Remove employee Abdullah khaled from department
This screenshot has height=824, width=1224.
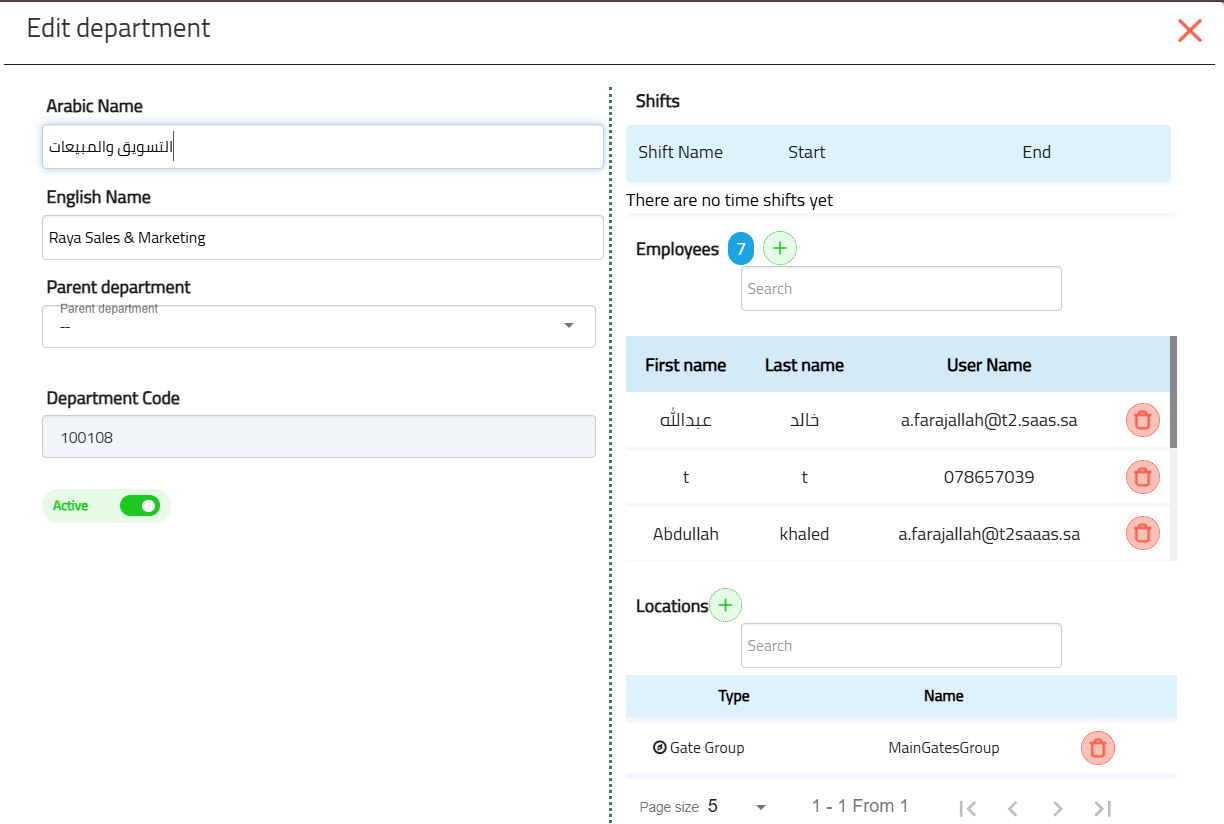[x=1142, y=534]
